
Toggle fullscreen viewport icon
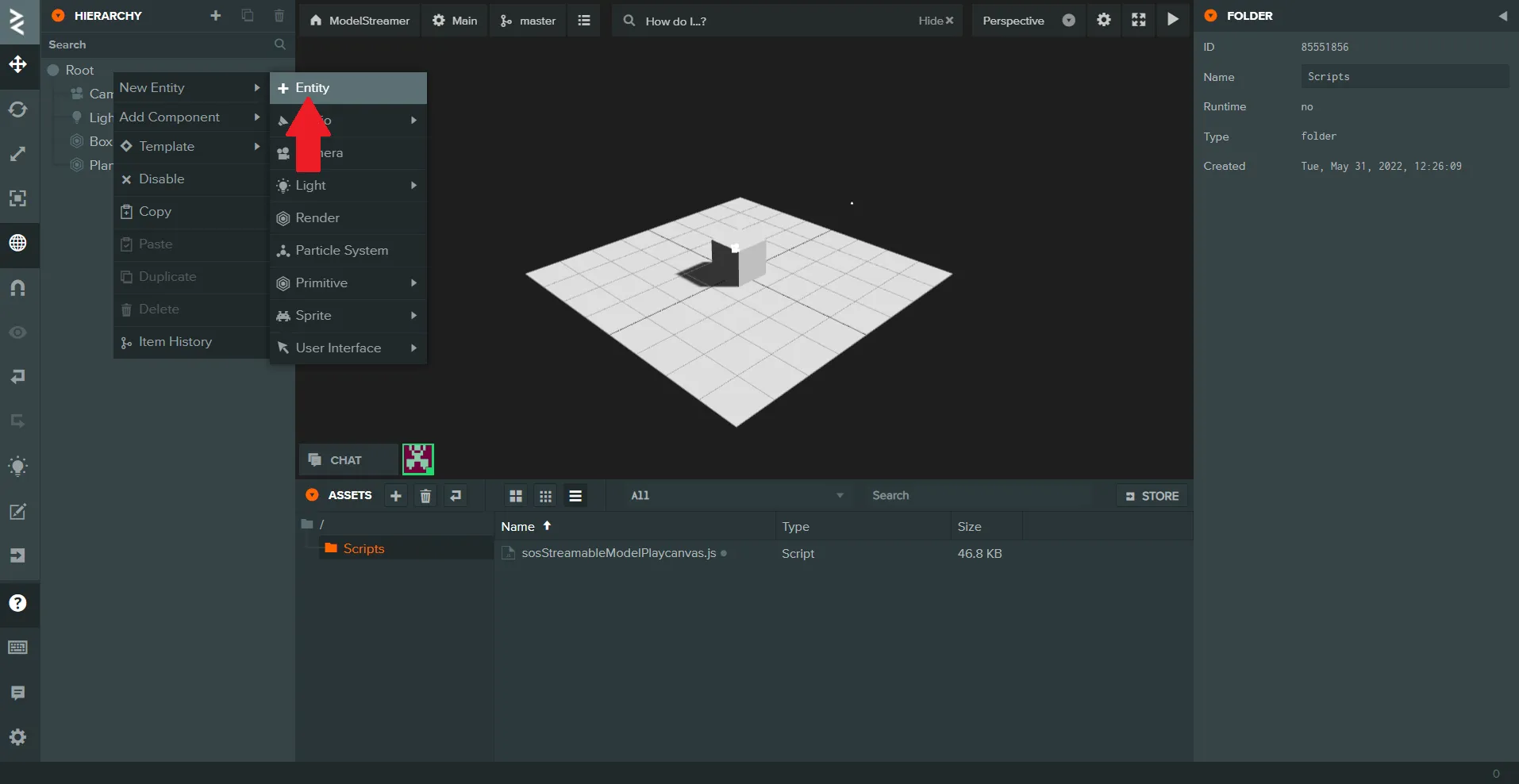1138,20
